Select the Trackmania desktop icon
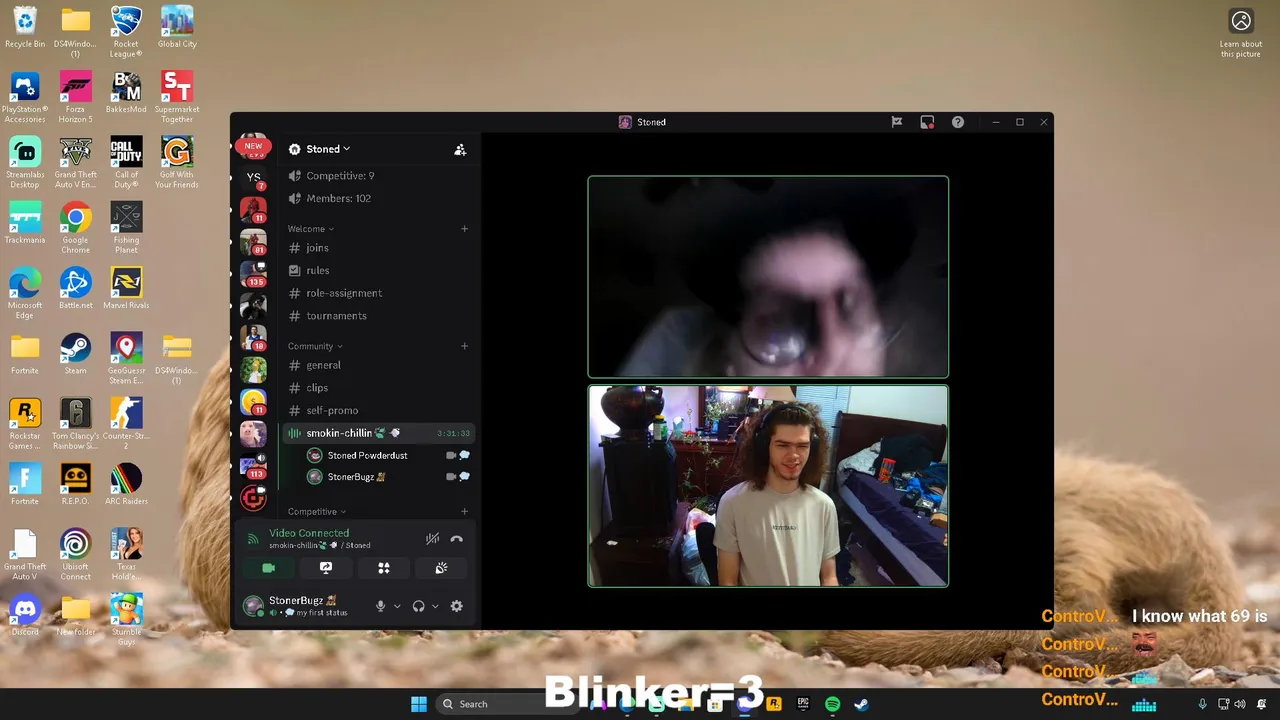1280x720 pixels. (x=25, y=223)
